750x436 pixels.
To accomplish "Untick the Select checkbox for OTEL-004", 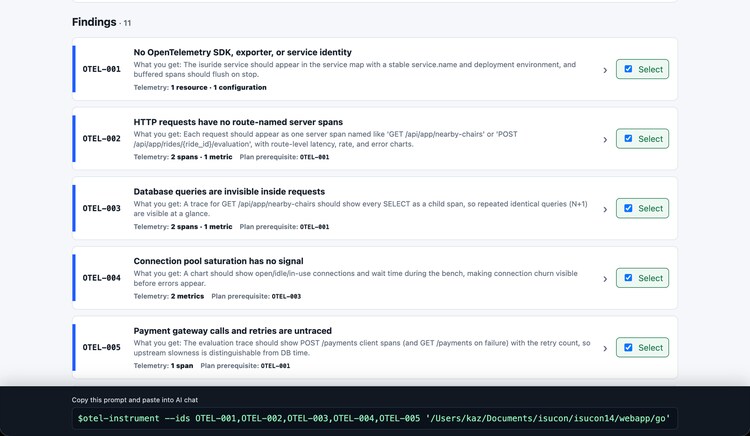I will (628, 278).
